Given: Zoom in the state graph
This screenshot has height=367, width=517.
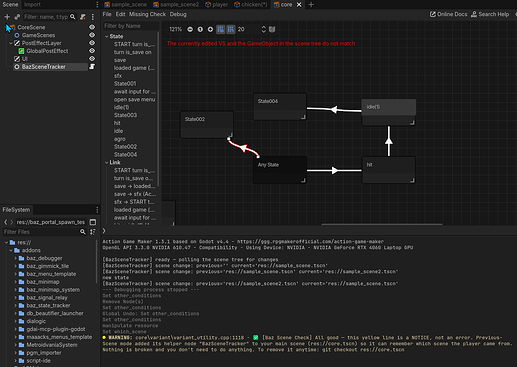Looking at the screenshot, I should (x=210, y=29).
